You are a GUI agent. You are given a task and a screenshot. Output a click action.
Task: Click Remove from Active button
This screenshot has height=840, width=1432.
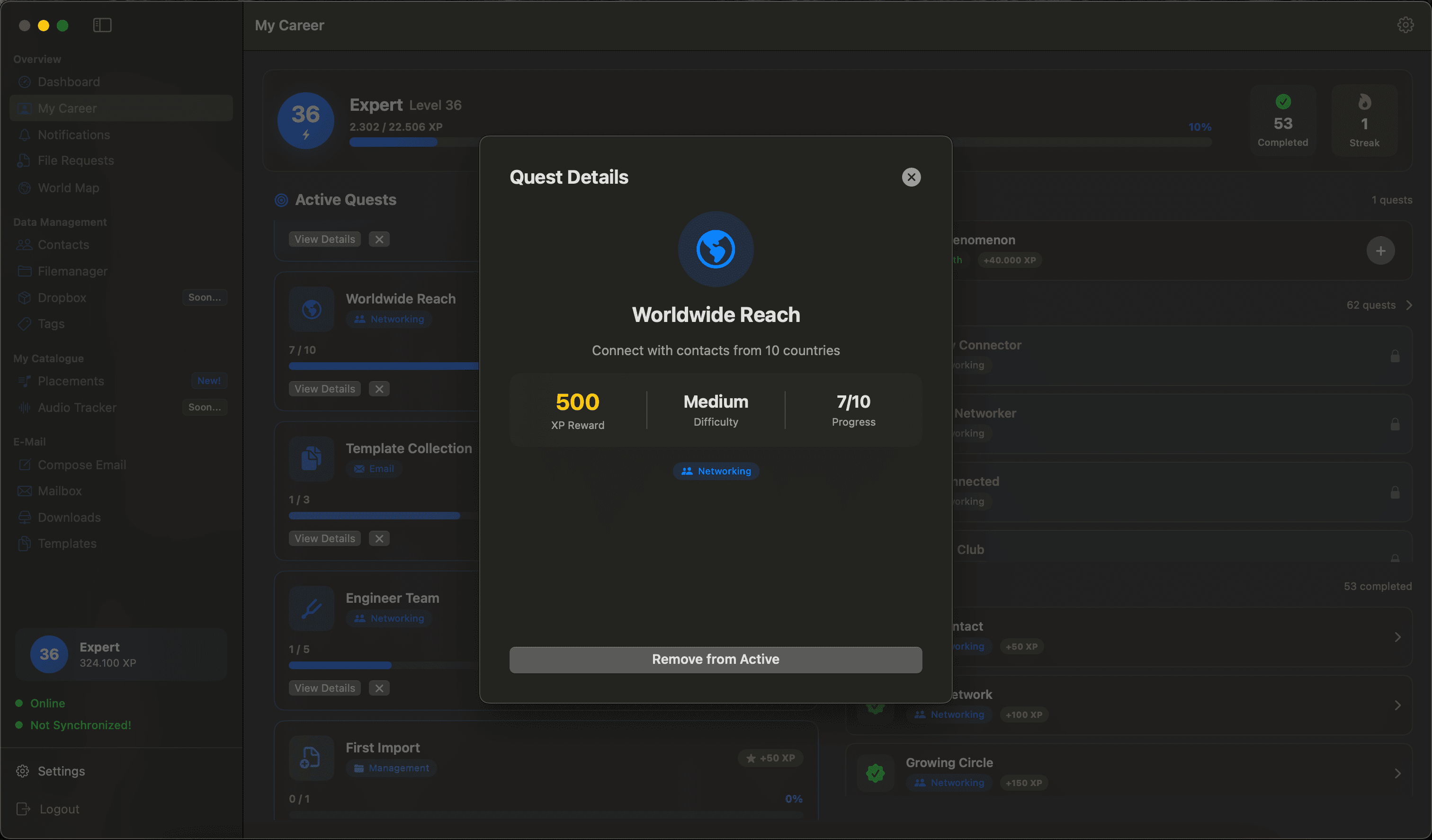(716, 659)
